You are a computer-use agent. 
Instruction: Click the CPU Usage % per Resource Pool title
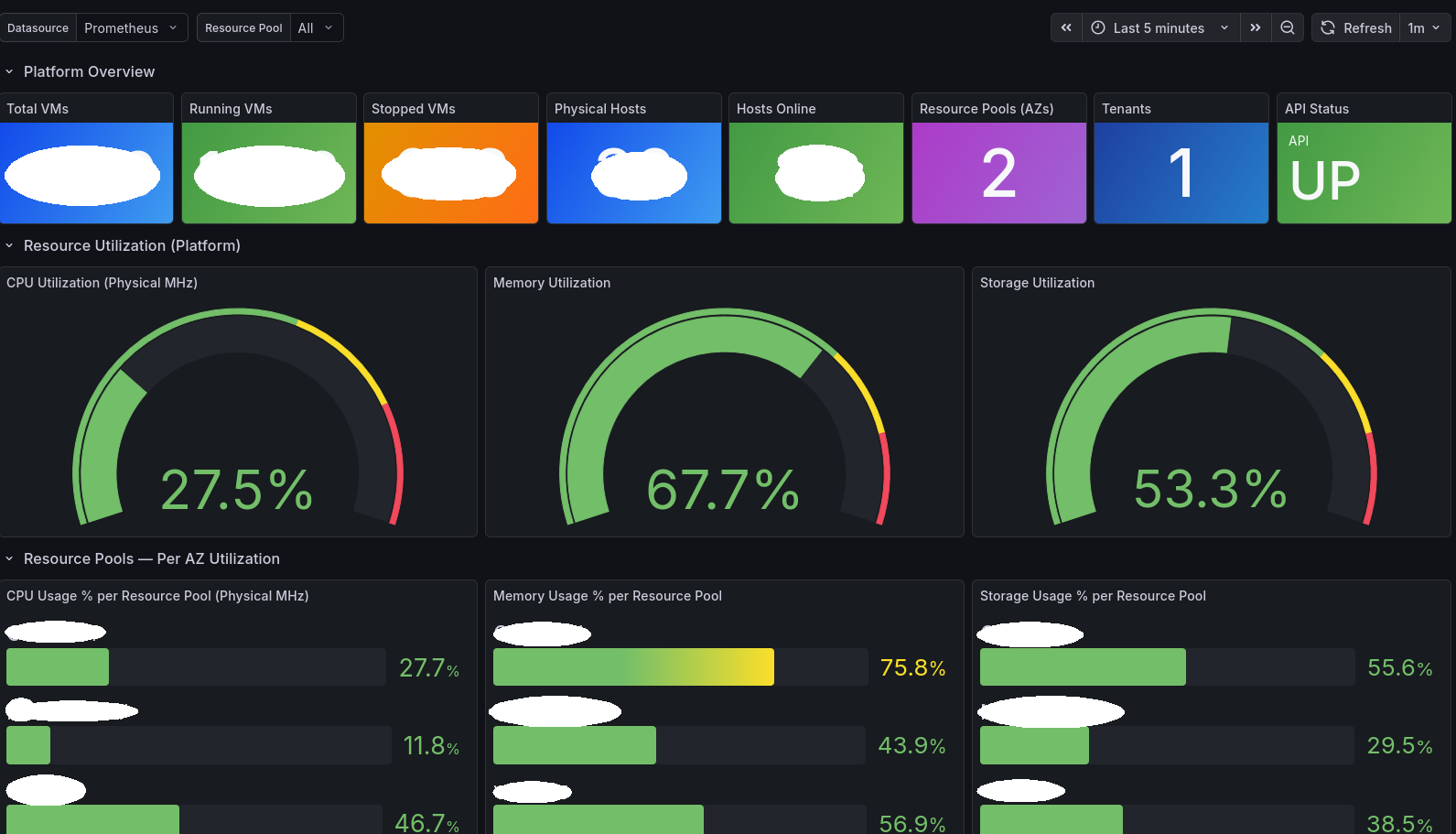[157, 596]
